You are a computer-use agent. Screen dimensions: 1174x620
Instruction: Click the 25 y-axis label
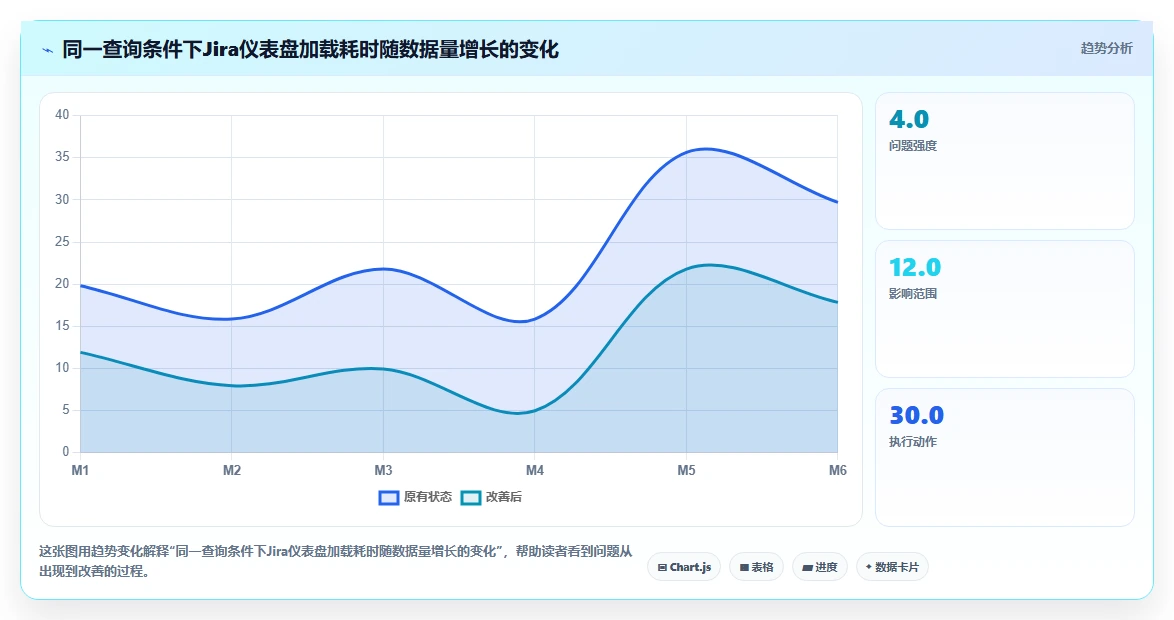[x=62, y=241]
